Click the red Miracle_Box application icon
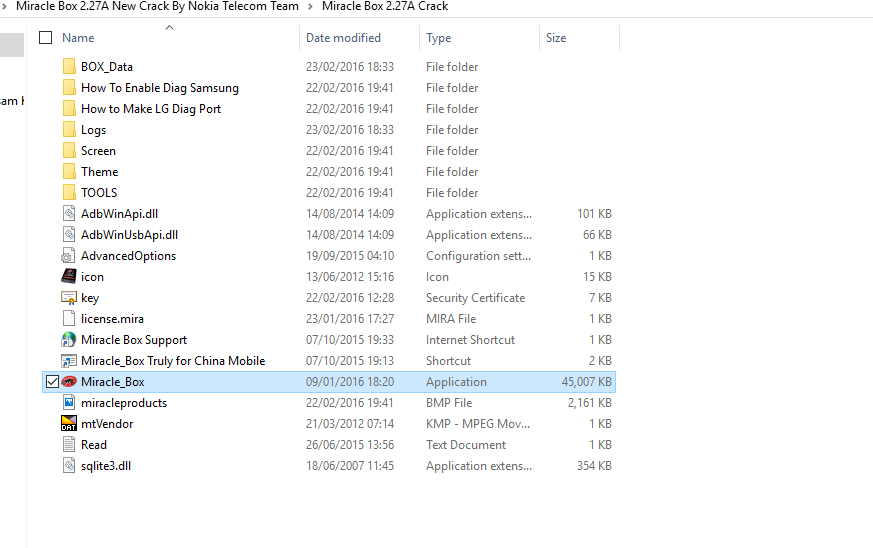The image size is (873, 548). tap(69, 381)
